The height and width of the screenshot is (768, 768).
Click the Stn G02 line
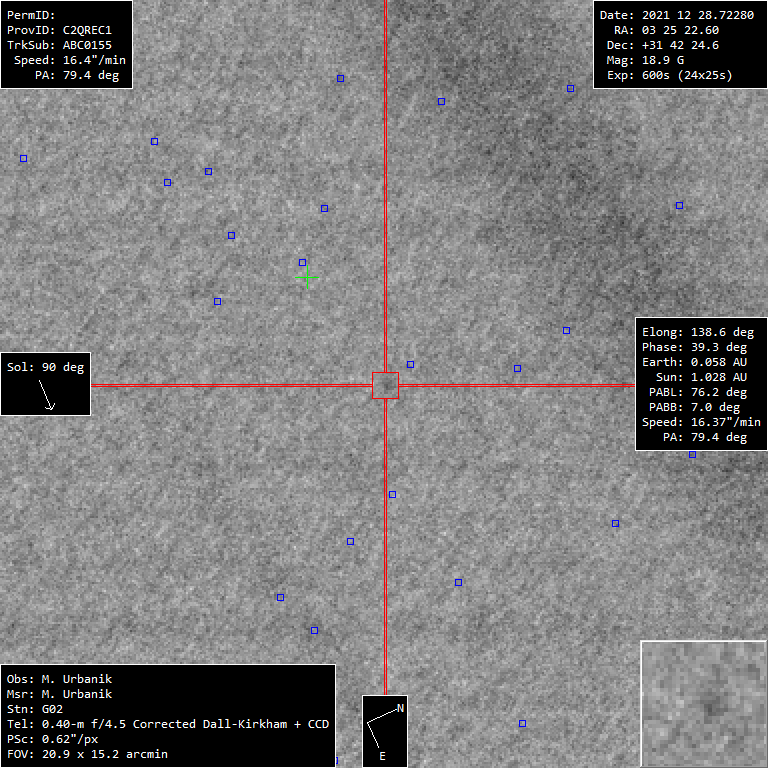(x=35, y=709)
